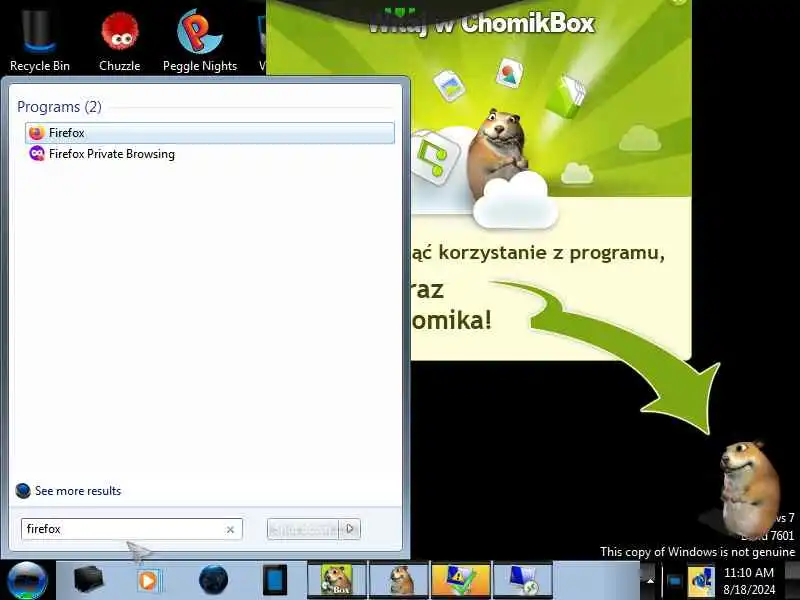Click the blue monitor icon in the system tray

[674, 581]
